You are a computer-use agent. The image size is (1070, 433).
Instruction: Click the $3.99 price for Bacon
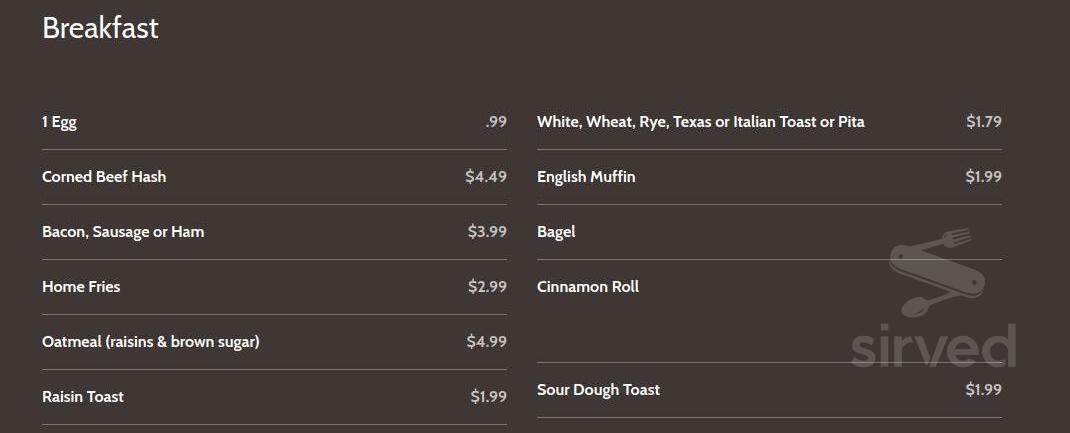click(x=487, y=232)
